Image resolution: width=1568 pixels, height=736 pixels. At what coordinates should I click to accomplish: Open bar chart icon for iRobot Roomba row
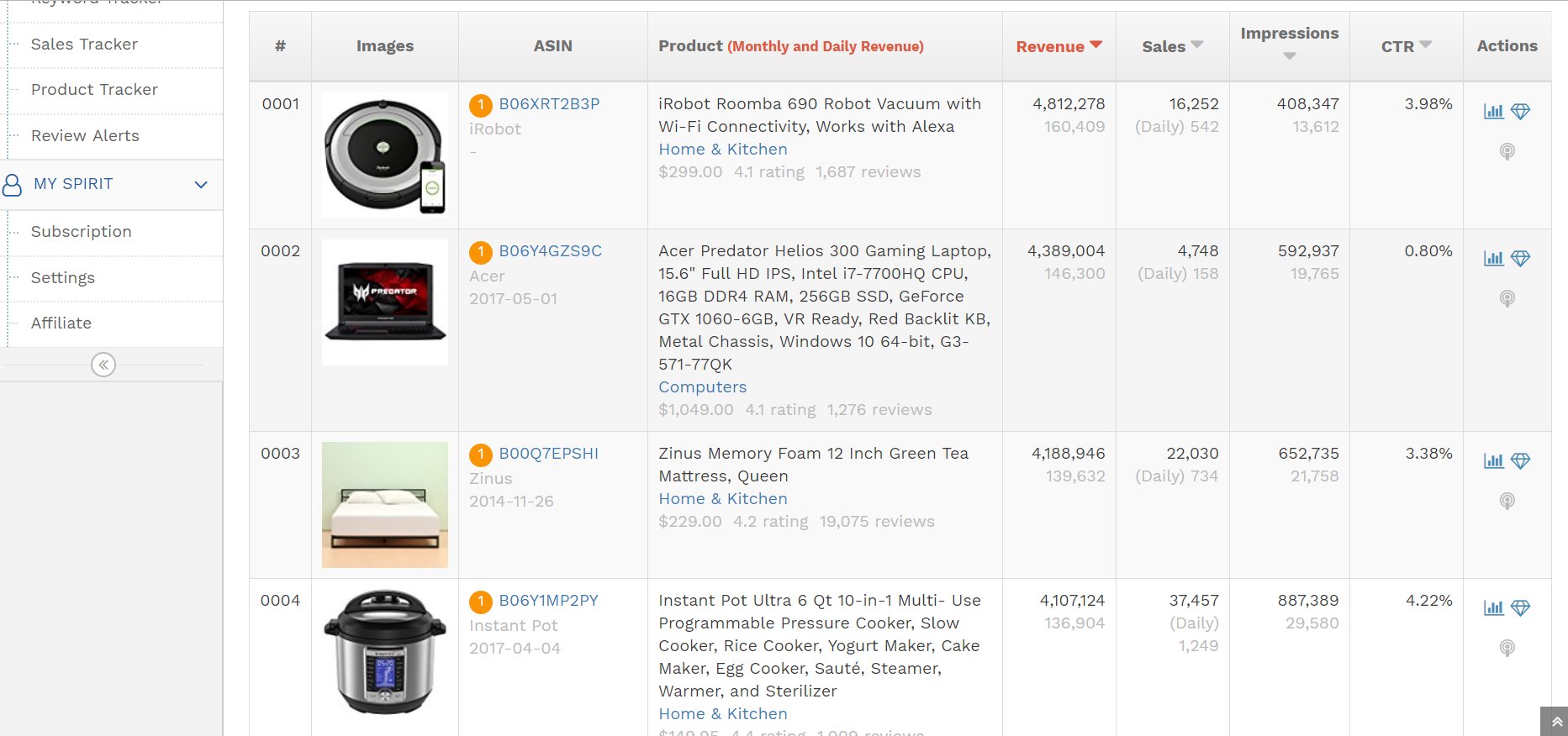1493,111
